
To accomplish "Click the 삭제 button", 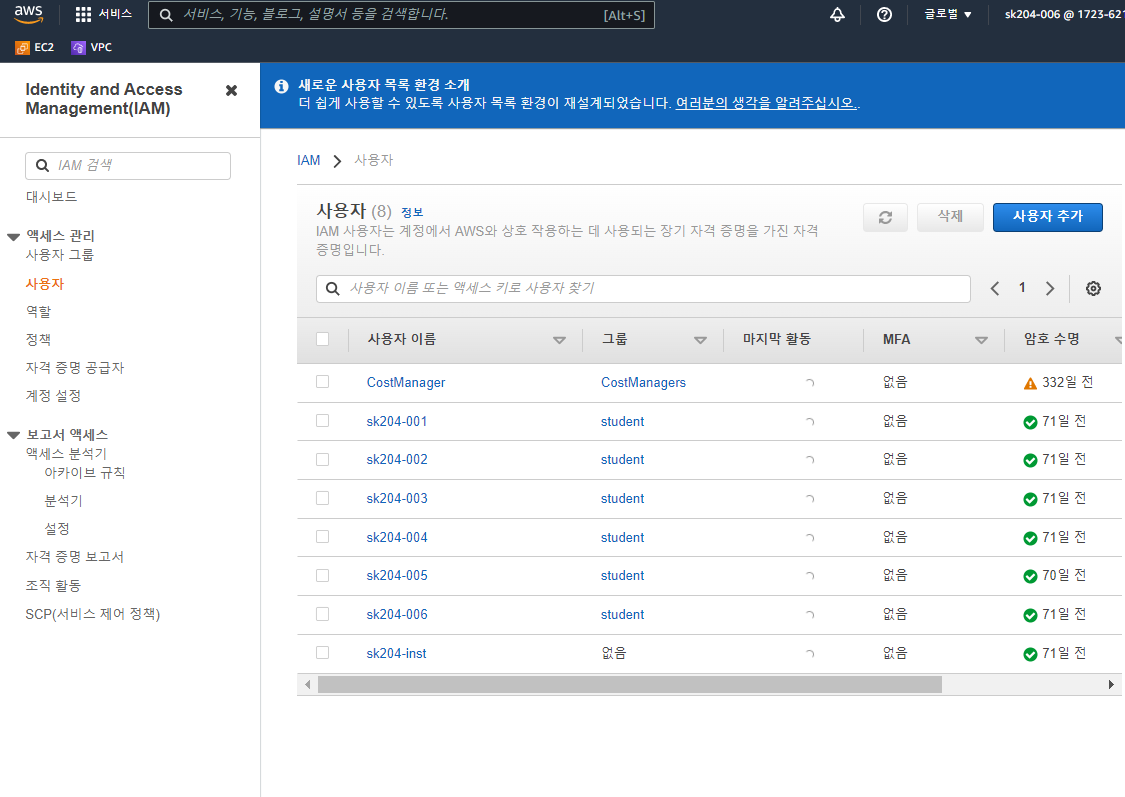I will [x=950, y=217].
